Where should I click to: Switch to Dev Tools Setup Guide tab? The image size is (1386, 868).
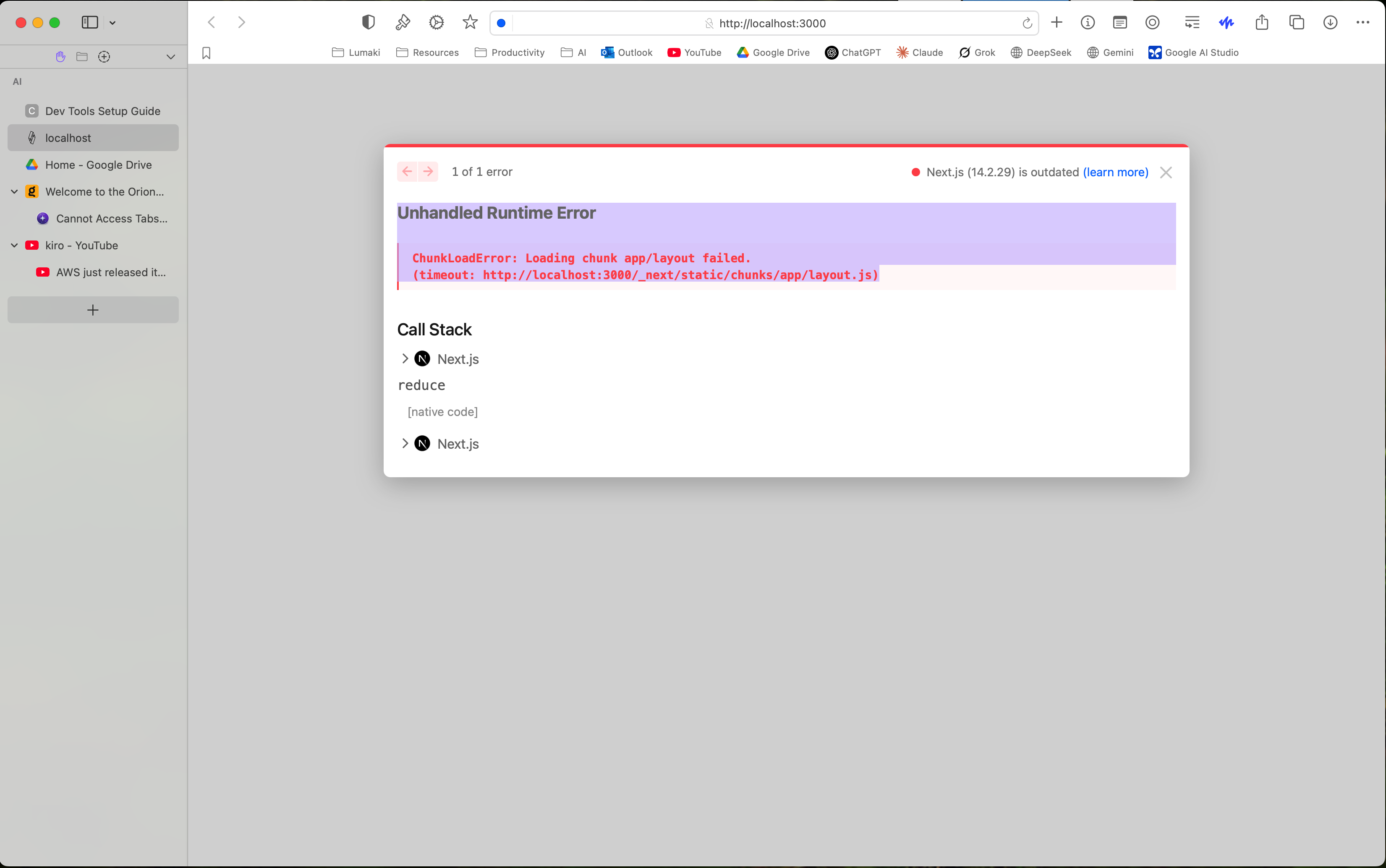[102, 111]
